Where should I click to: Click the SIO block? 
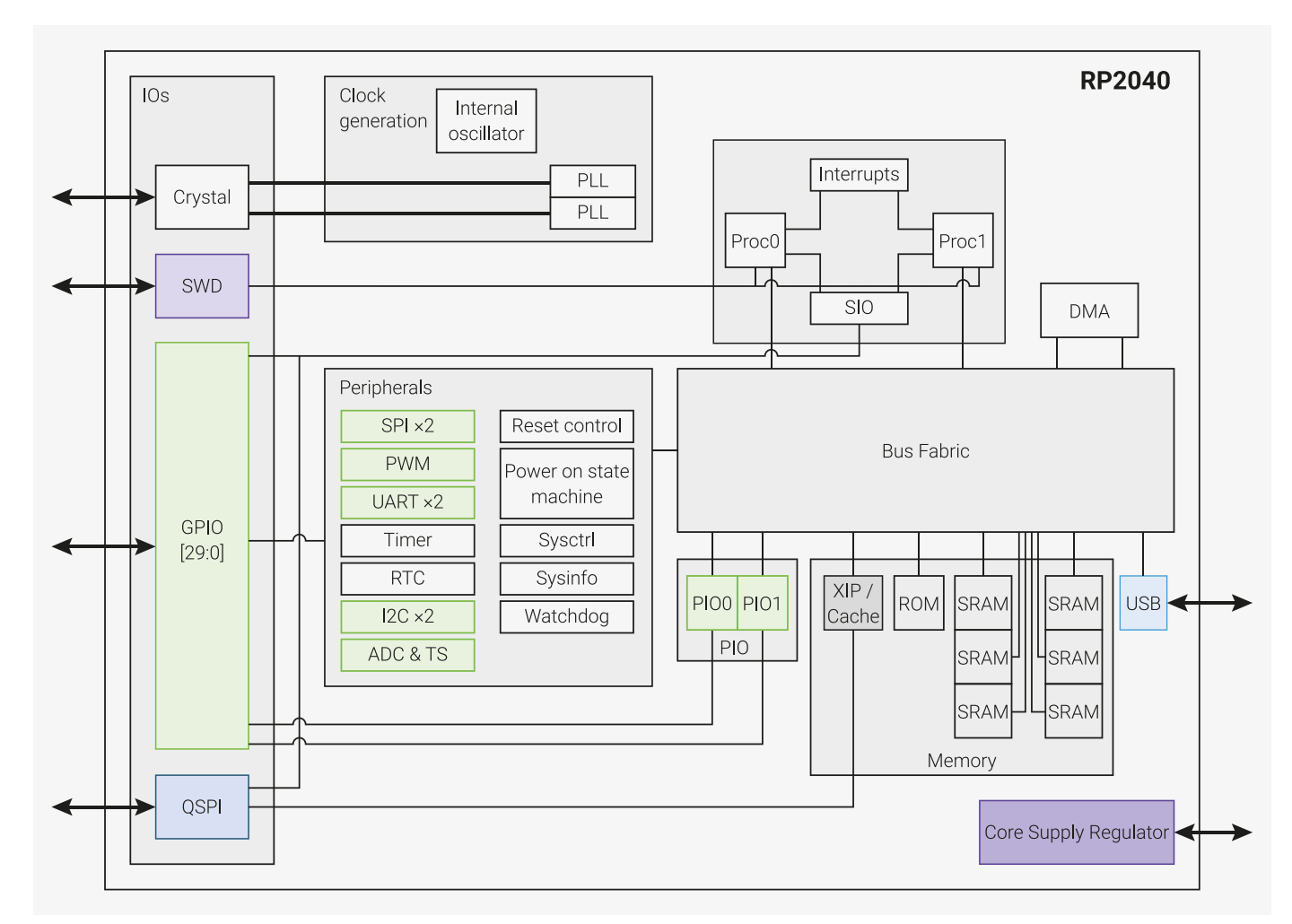pos(859,308)
